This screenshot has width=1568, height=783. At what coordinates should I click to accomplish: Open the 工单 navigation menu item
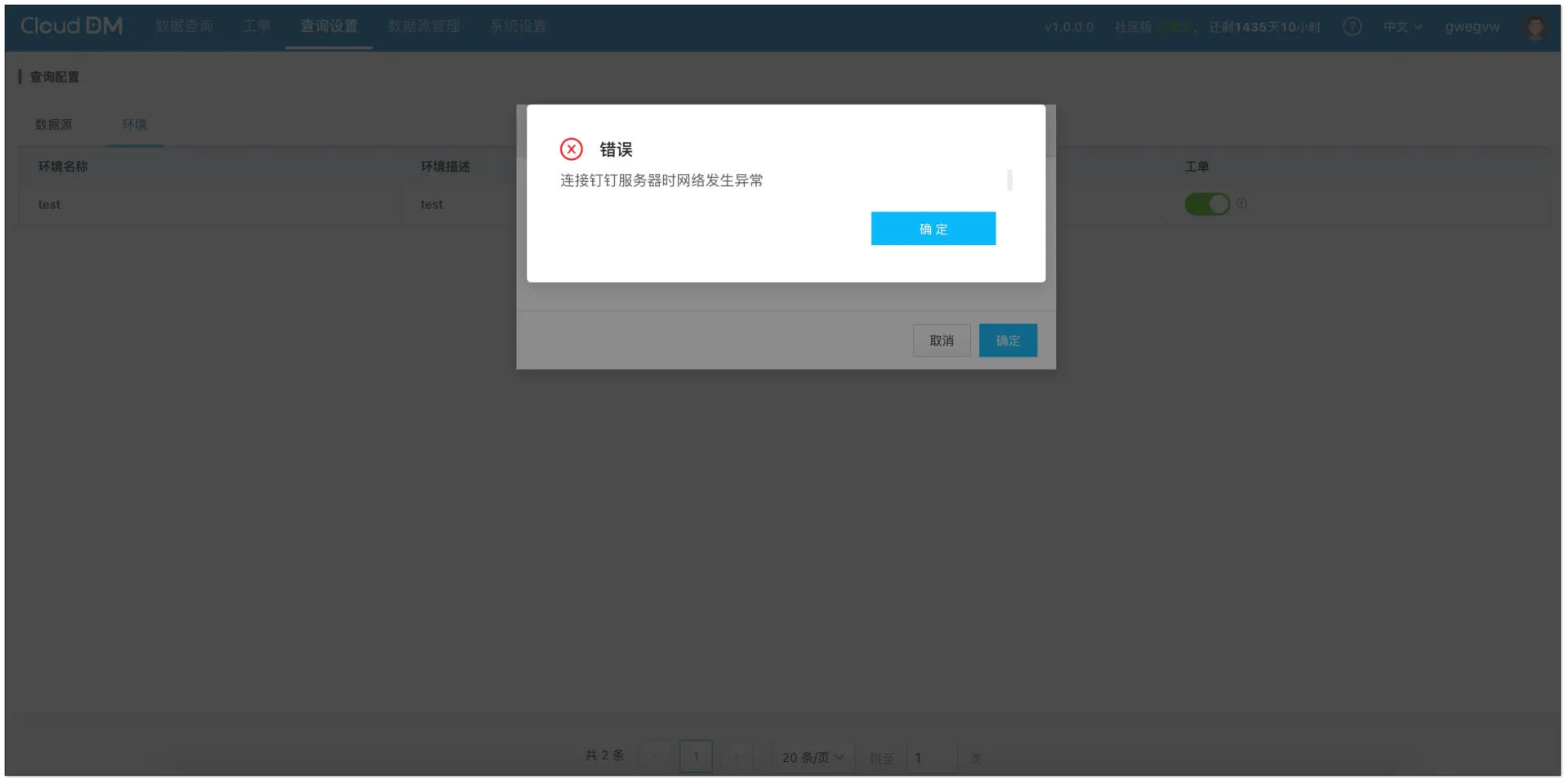(256, 26)
